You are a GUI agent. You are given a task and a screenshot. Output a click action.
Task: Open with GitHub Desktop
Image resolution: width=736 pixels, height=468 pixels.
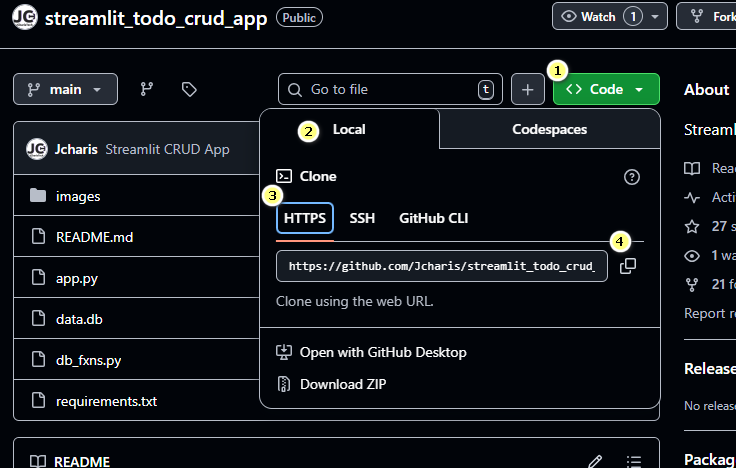(383, 352)
